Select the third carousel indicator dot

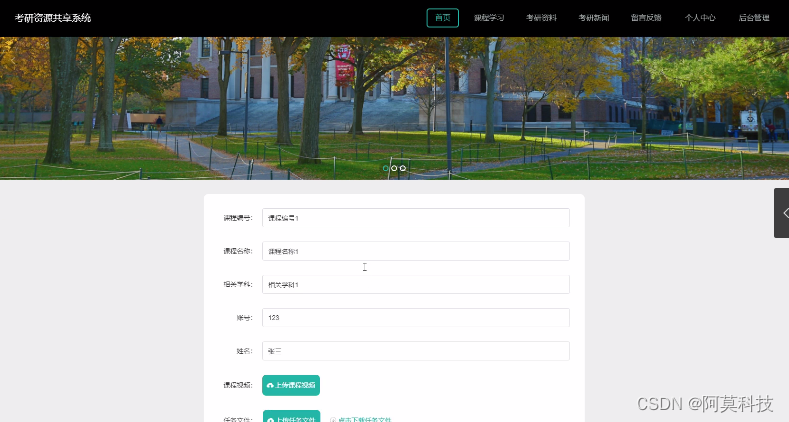click(x=403, y=168)
